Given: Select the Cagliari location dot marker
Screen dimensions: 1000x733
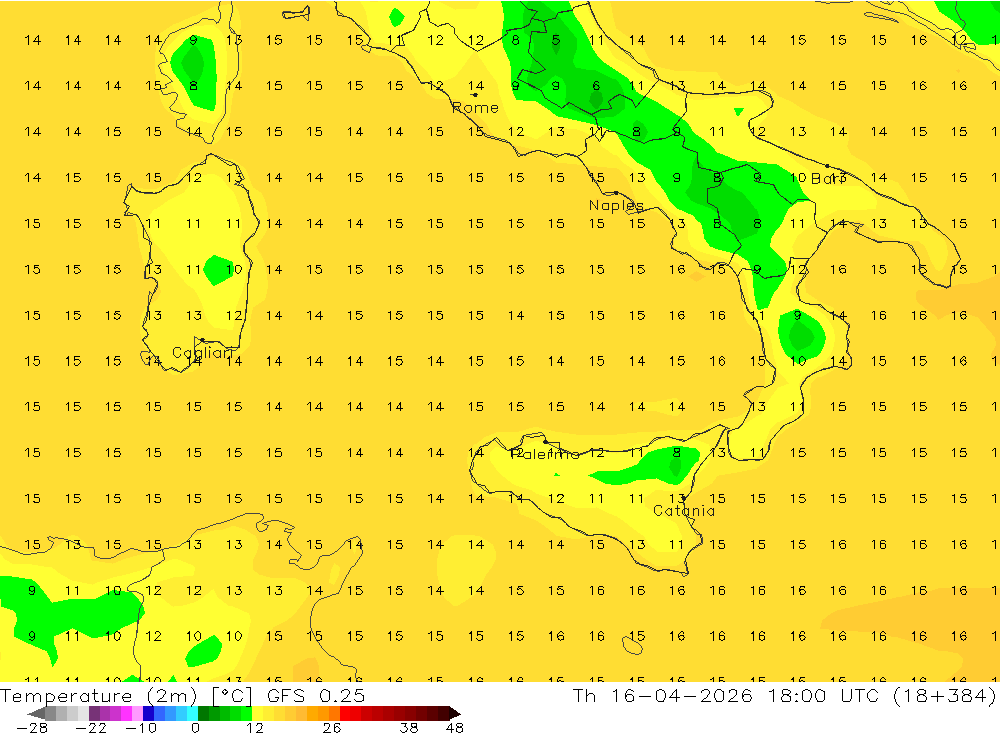Looking at the screenshot, I should point(202,340).
